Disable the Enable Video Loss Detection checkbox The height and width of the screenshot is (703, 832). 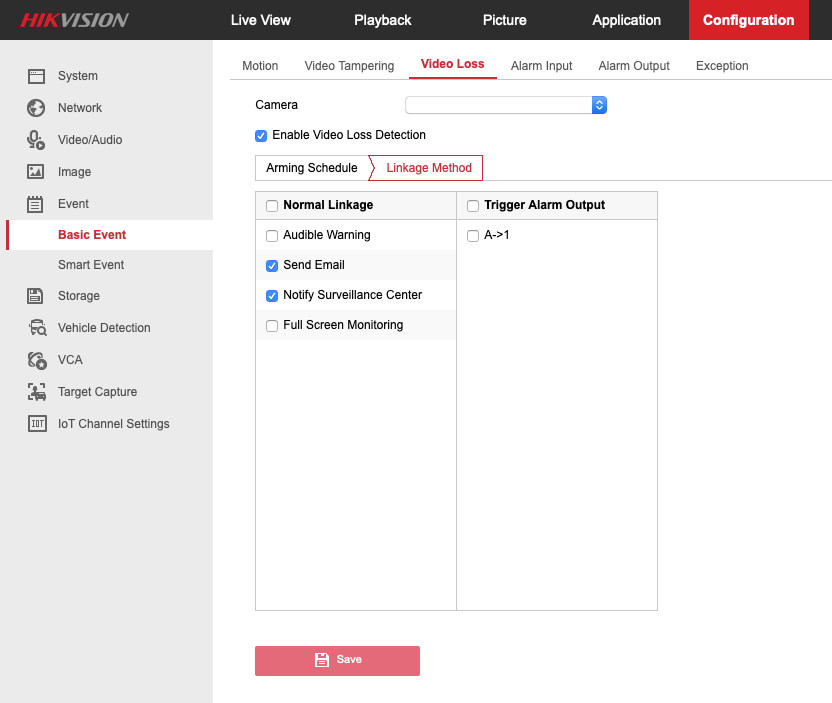click(261, 135)
